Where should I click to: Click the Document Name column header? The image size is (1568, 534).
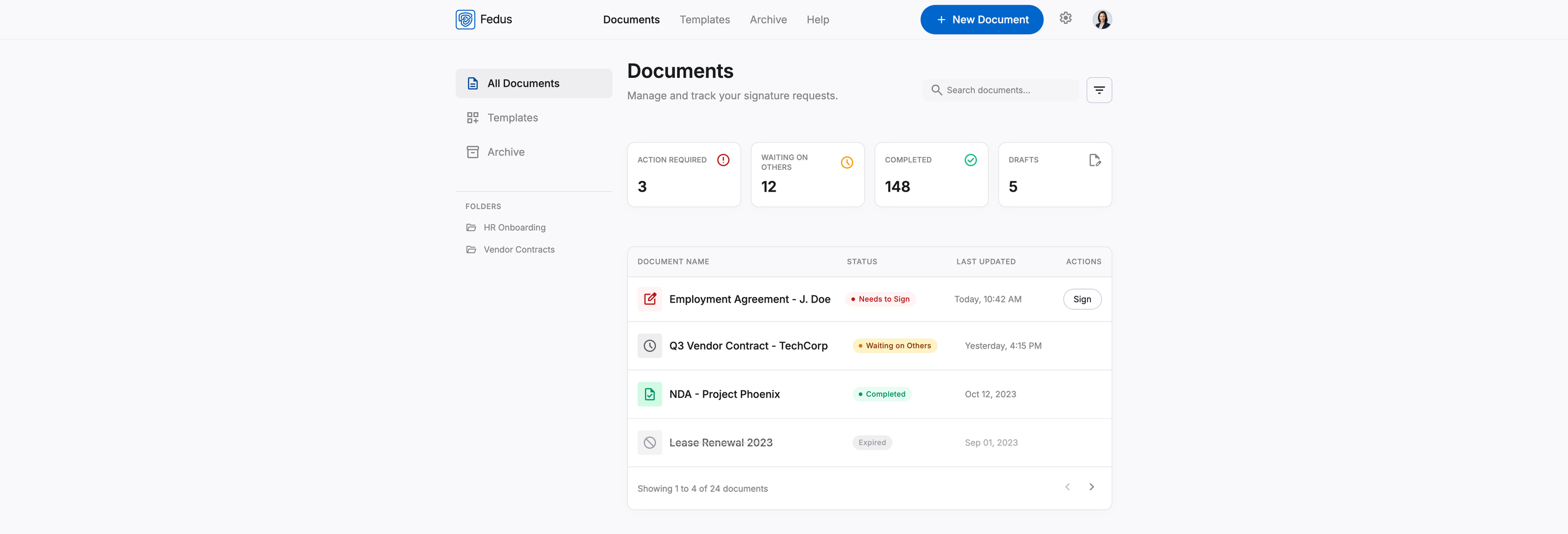coord(673,262)
